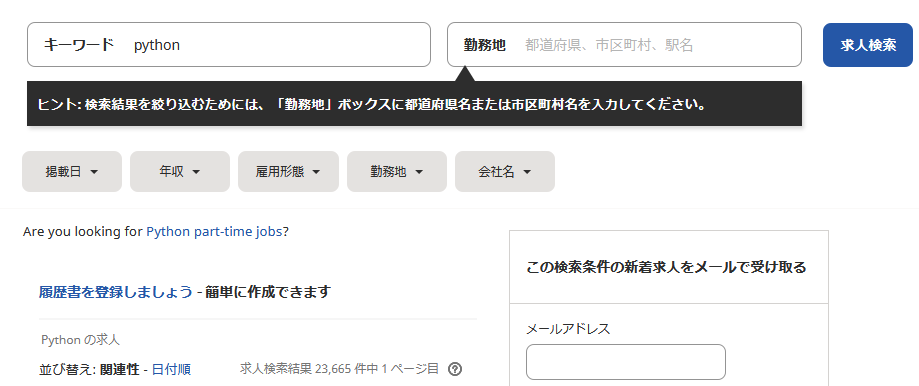Click the 雇用形態 dropdown arrow icon
The height and width of the screenshot is (386, 919).
tap(316, 172)
